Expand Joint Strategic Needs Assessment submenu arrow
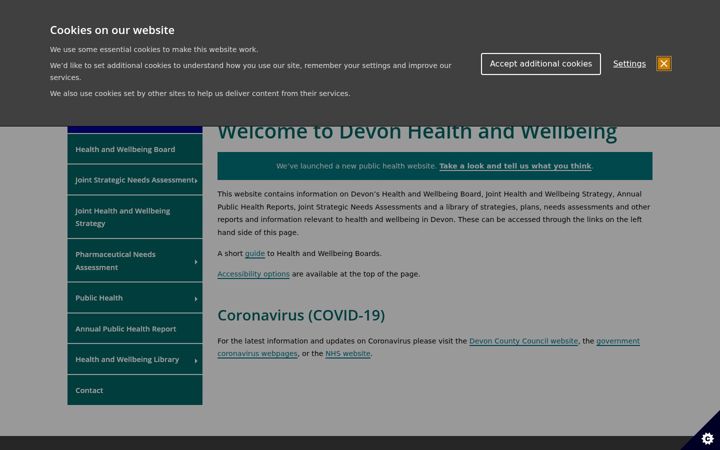Viewport: 720px width, 450px height. (x=196, y=180)
